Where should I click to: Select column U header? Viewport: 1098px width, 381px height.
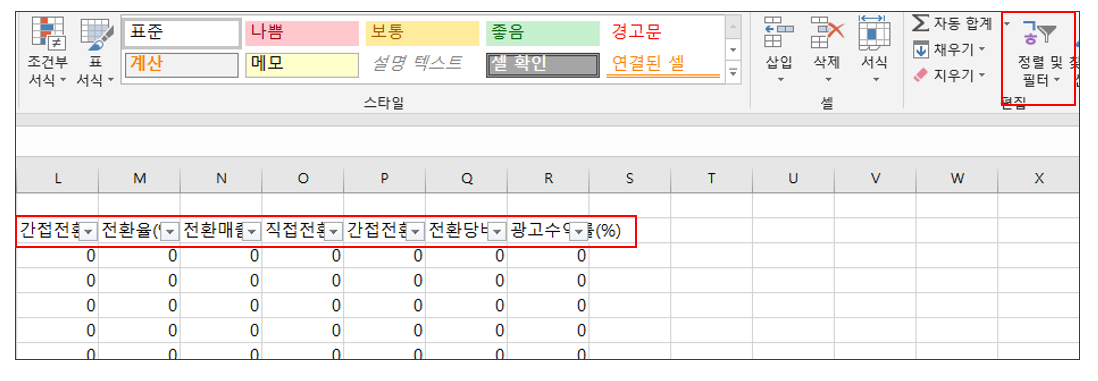[793, 179]
